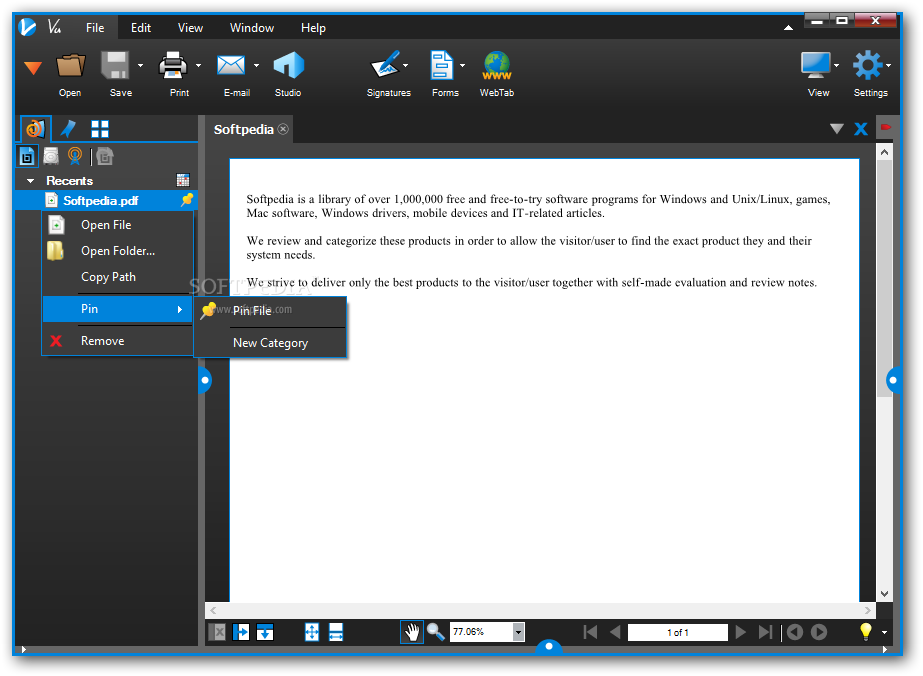Image resolution: width=923 pixels, height=676 pixels.
Task: Open the Signatures dropdown arrow
Action: (406, 65)
